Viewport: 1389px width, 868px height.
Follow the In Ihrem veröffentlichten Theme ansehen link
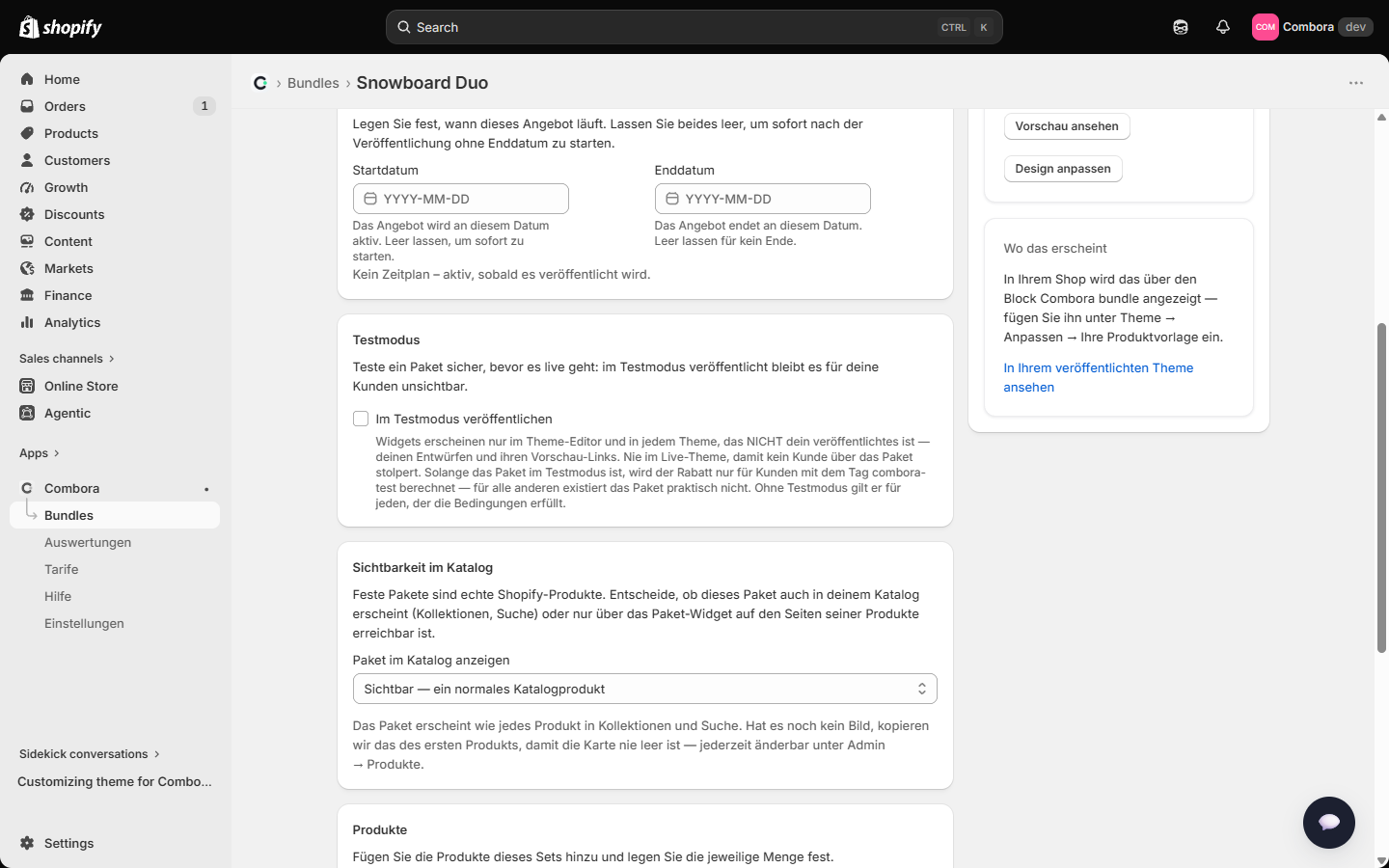click(x=1099, y=377)
